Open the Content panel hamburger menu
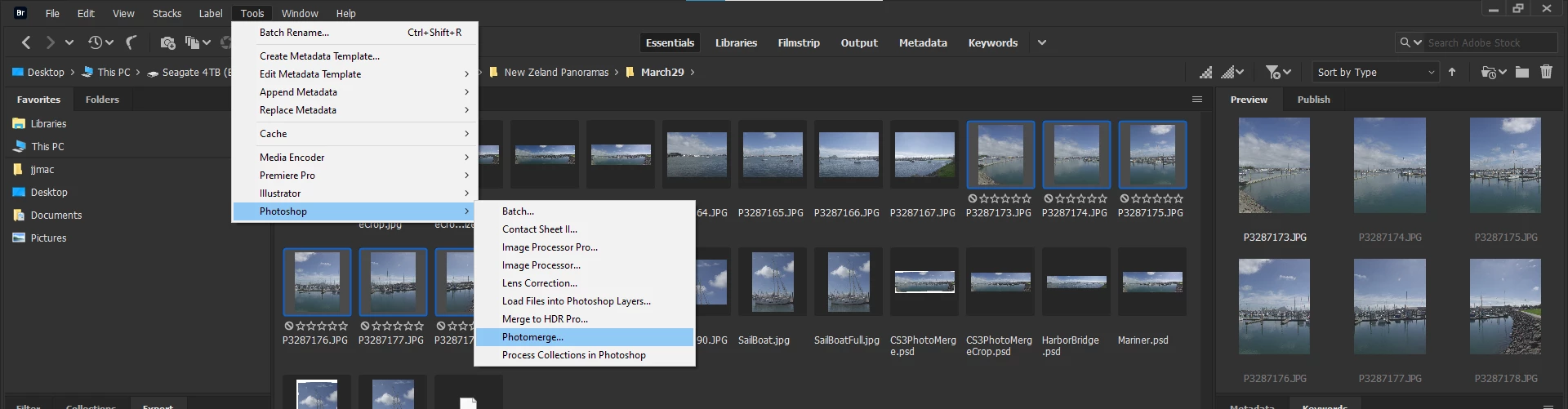This screenshot has width=1568, height=409. pos(1197,100)
